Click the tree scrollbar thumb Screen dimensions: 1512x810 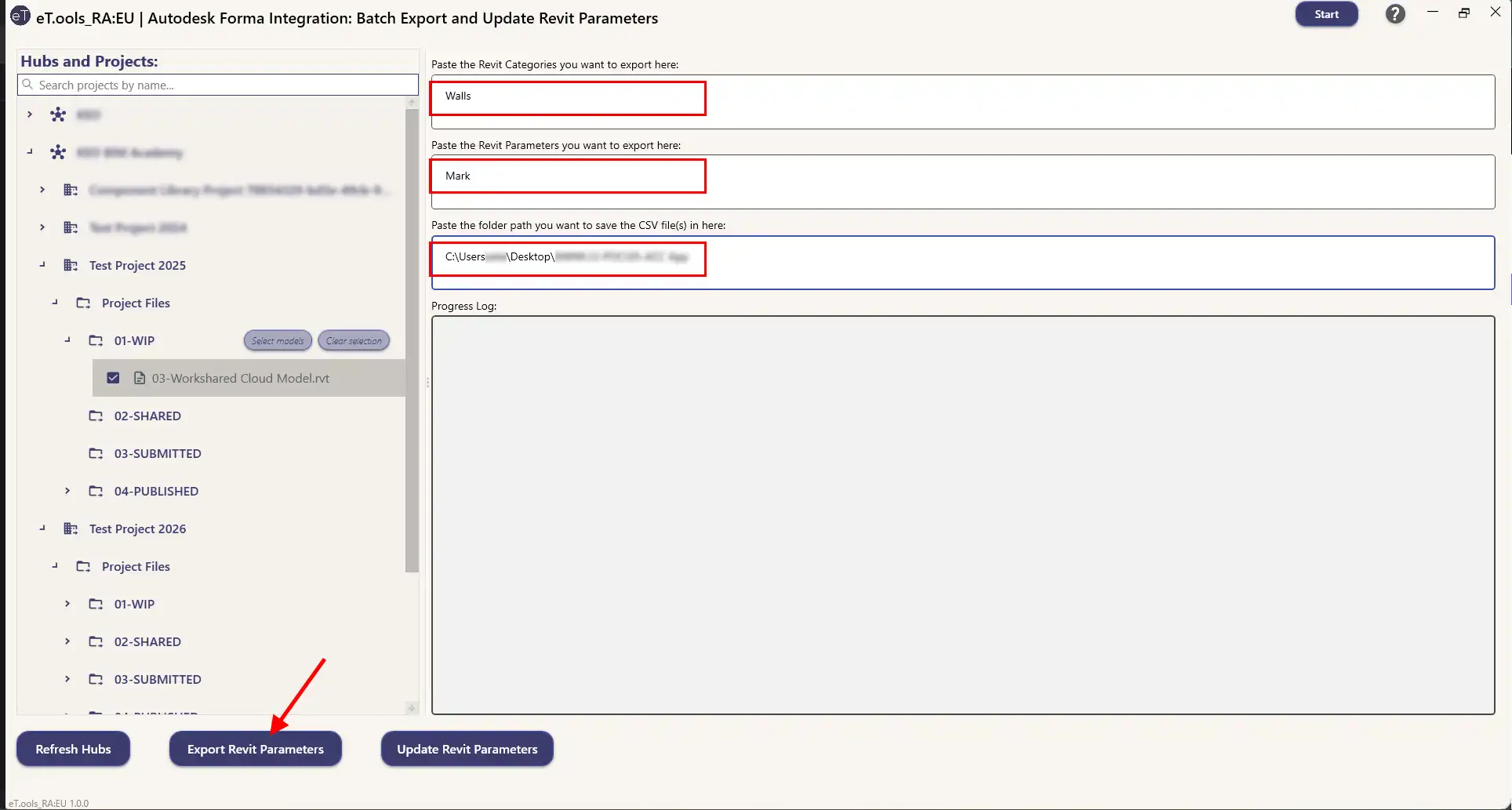(x=412, y=341)
